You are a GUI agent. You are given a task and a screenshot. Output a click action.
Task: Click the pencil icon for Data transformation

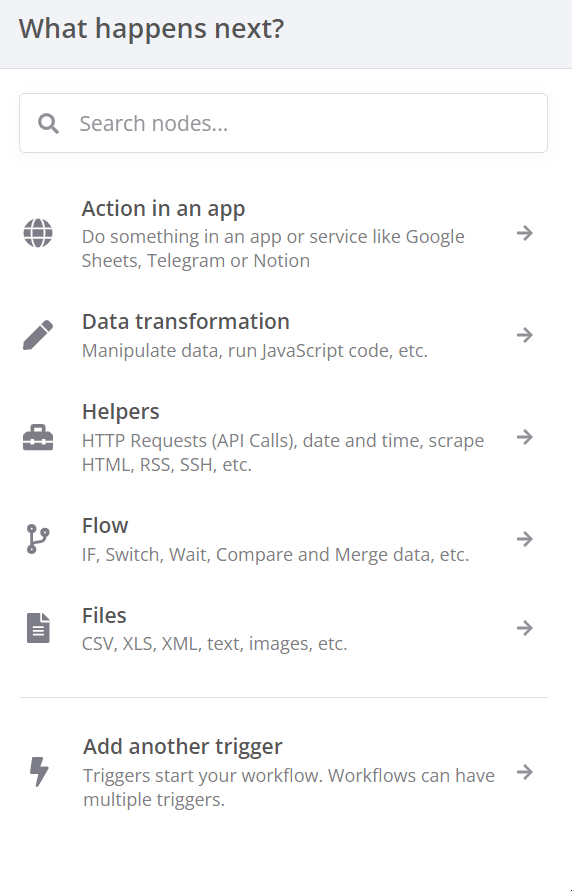tap(38, 335)
